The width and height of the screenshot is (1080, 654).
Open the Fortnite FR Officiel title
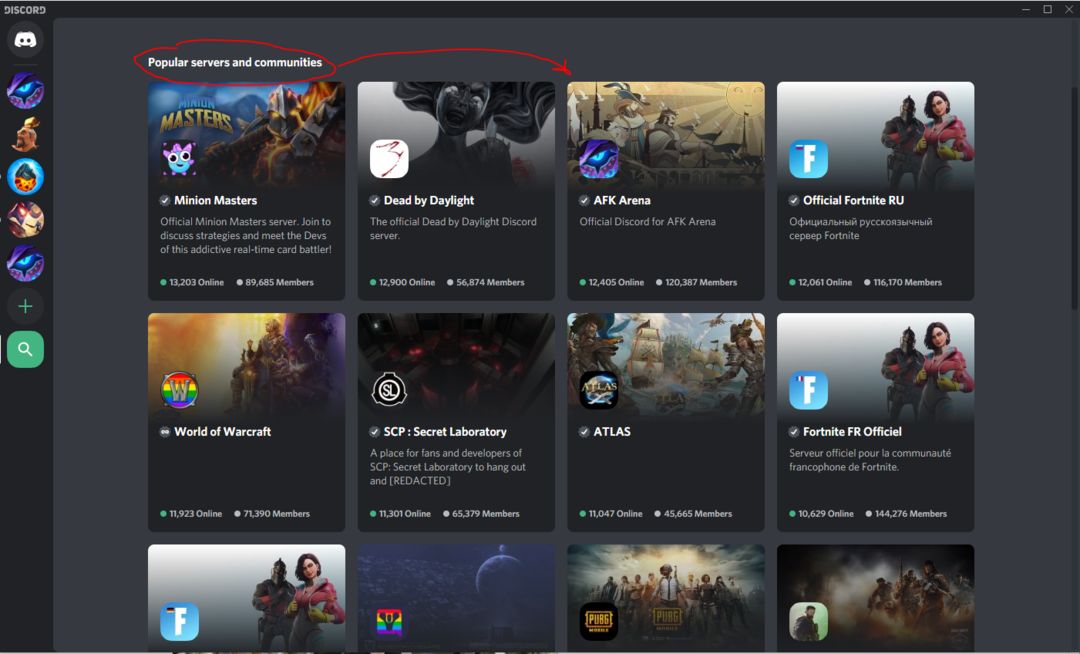pos(852,432)
